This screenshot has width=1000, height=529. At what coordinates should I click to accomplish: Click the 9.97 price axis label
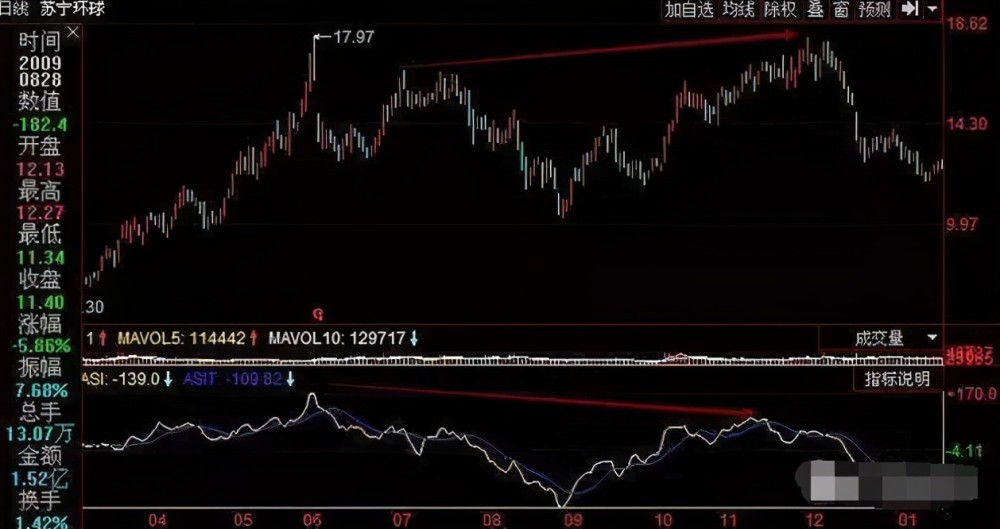point(964,224)
